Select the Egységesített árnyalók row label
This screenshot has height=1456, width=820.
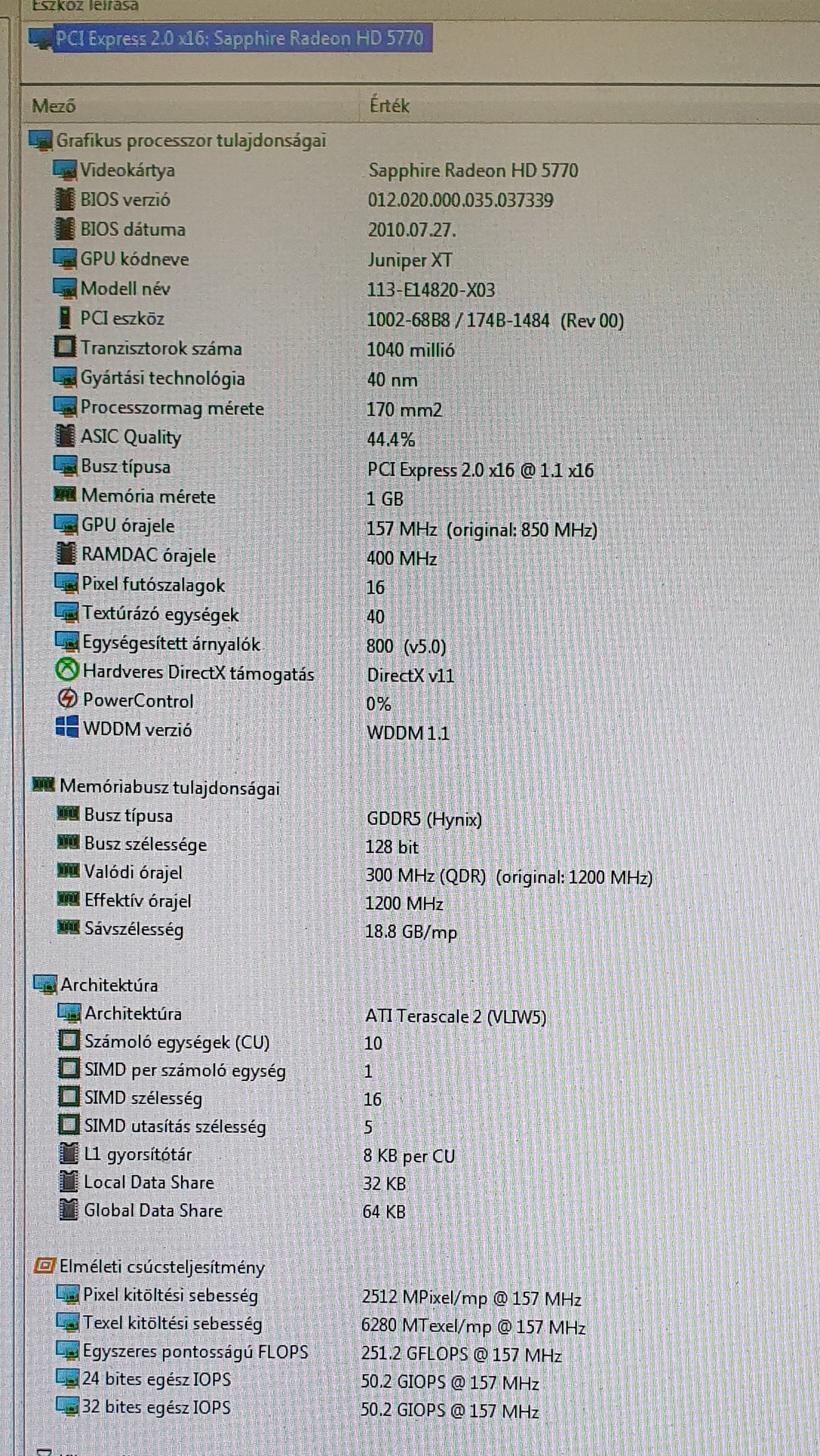(x=171, y=644)
